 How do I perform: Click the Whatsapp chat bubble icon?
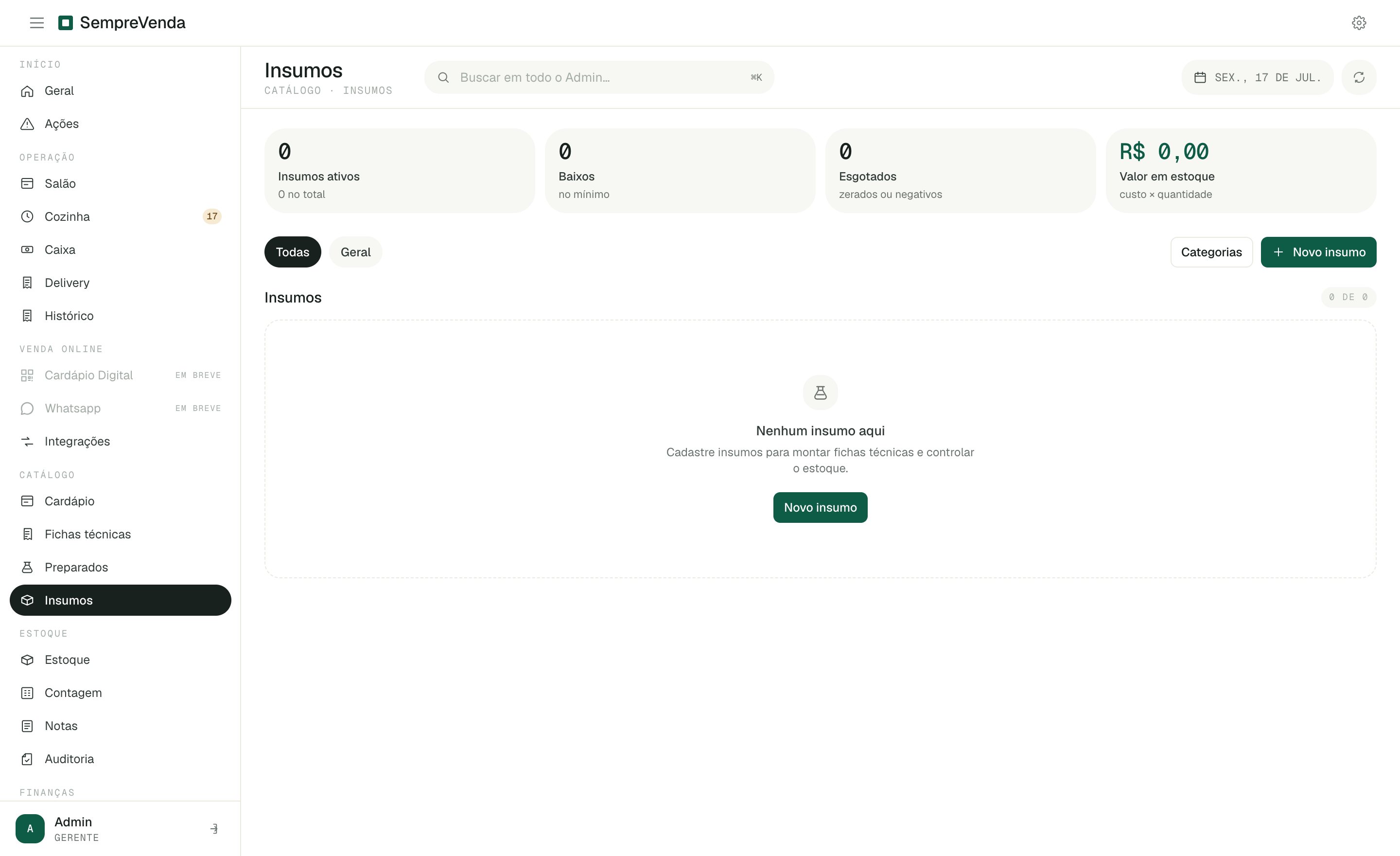pyautogui.click(x=27, y=408)
